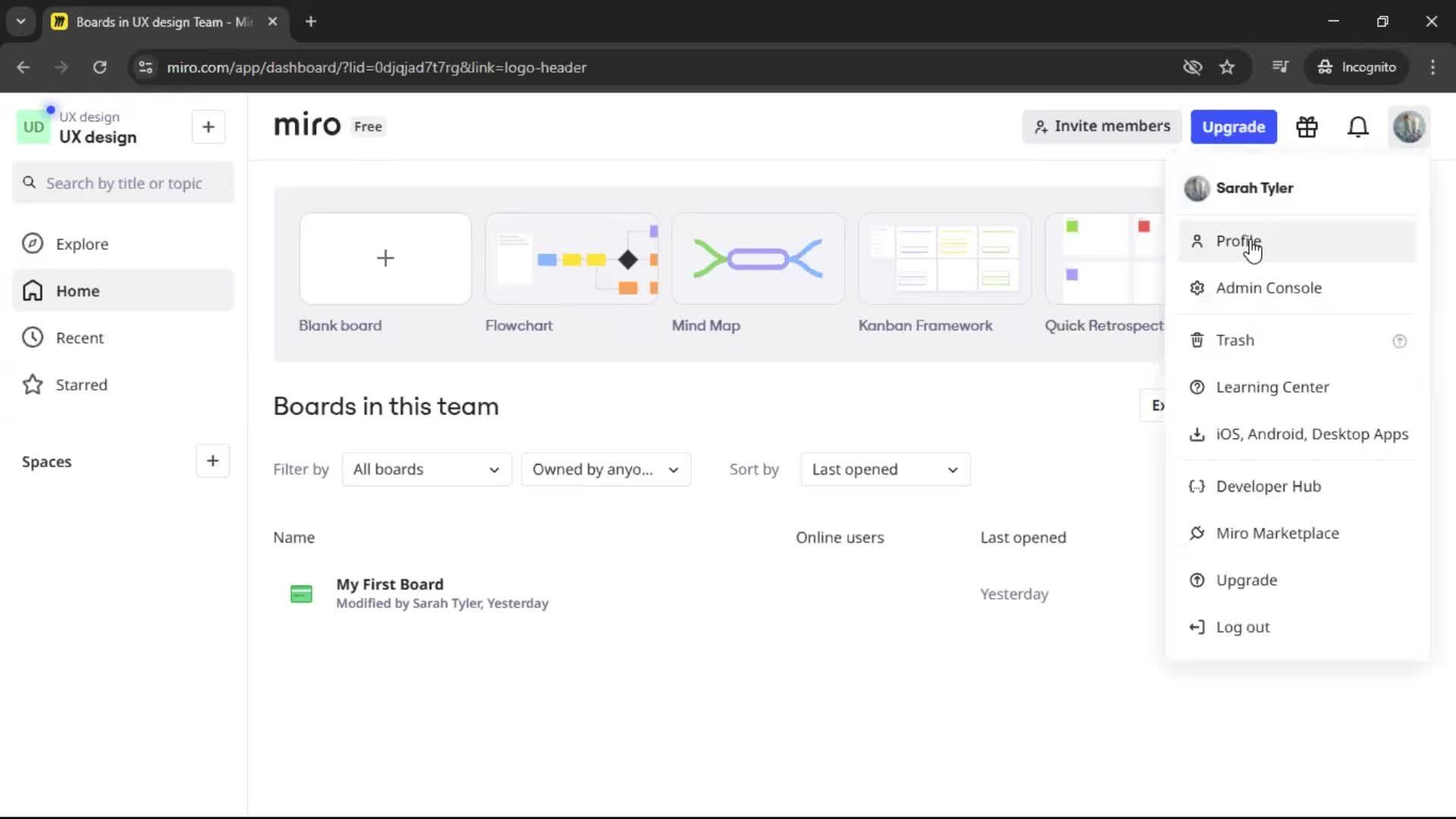Click the miro logo
Viewport: 1456px width, 819px height.
pos(307,126)
